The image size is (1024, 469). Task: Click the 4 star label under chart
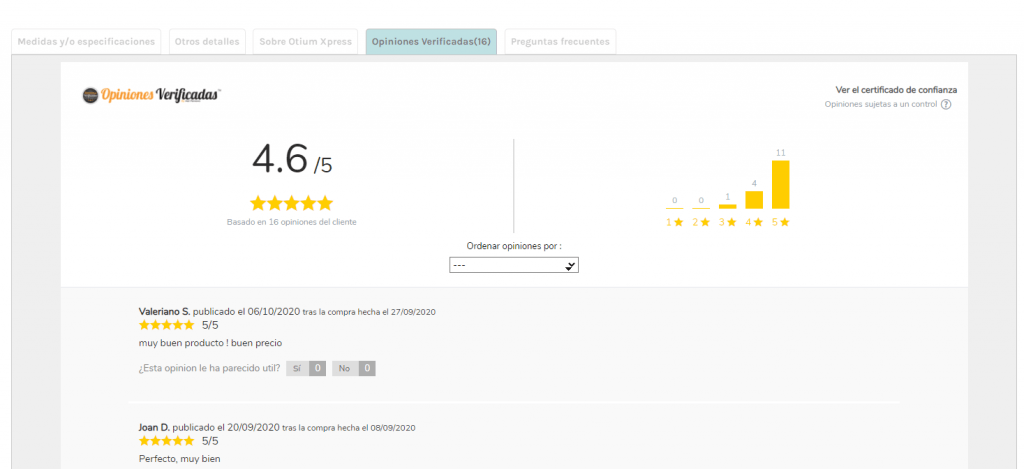click(754, 222)
